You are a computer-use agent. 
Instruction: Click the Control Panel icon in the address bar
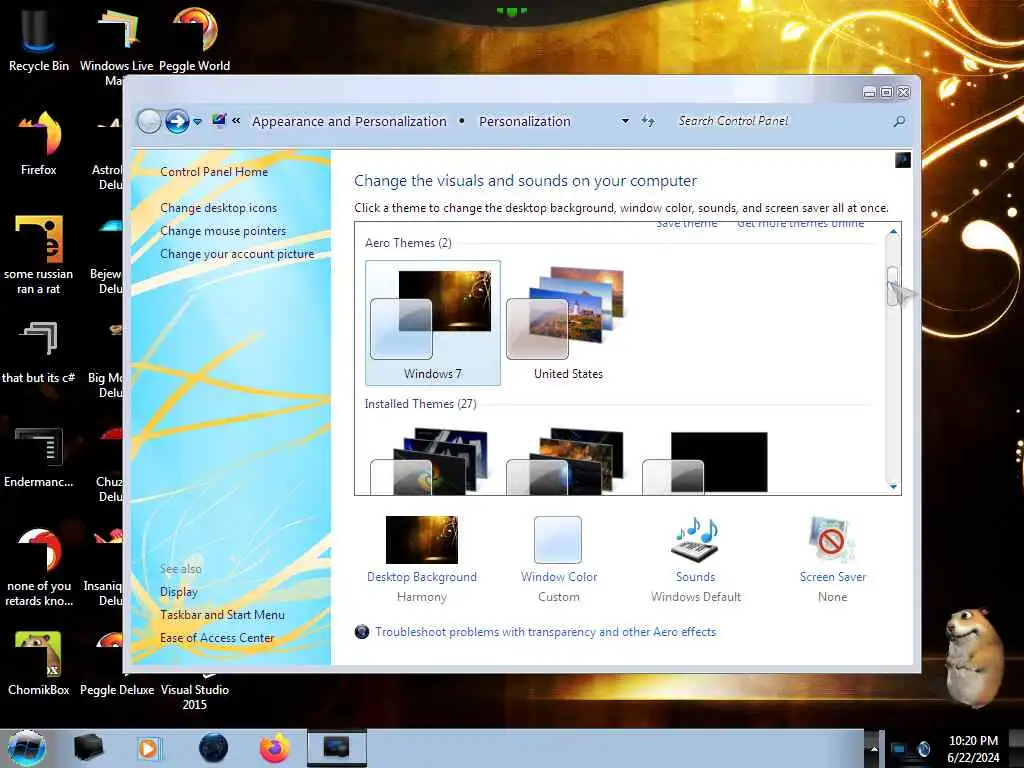coord(219,120)
